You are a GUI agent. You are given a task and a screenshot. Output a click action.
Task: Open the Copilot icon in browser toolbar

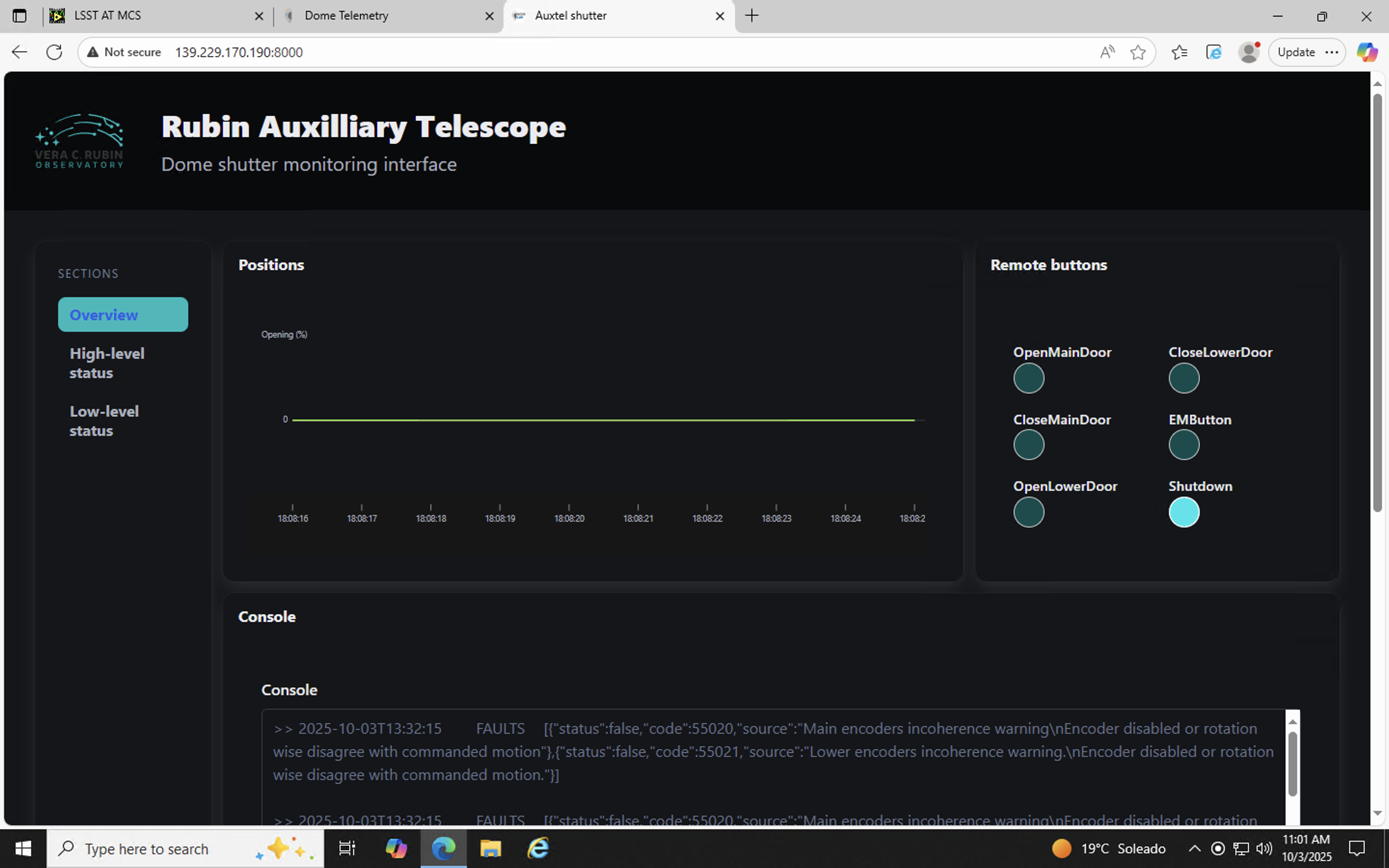(x=1367, y=52)
